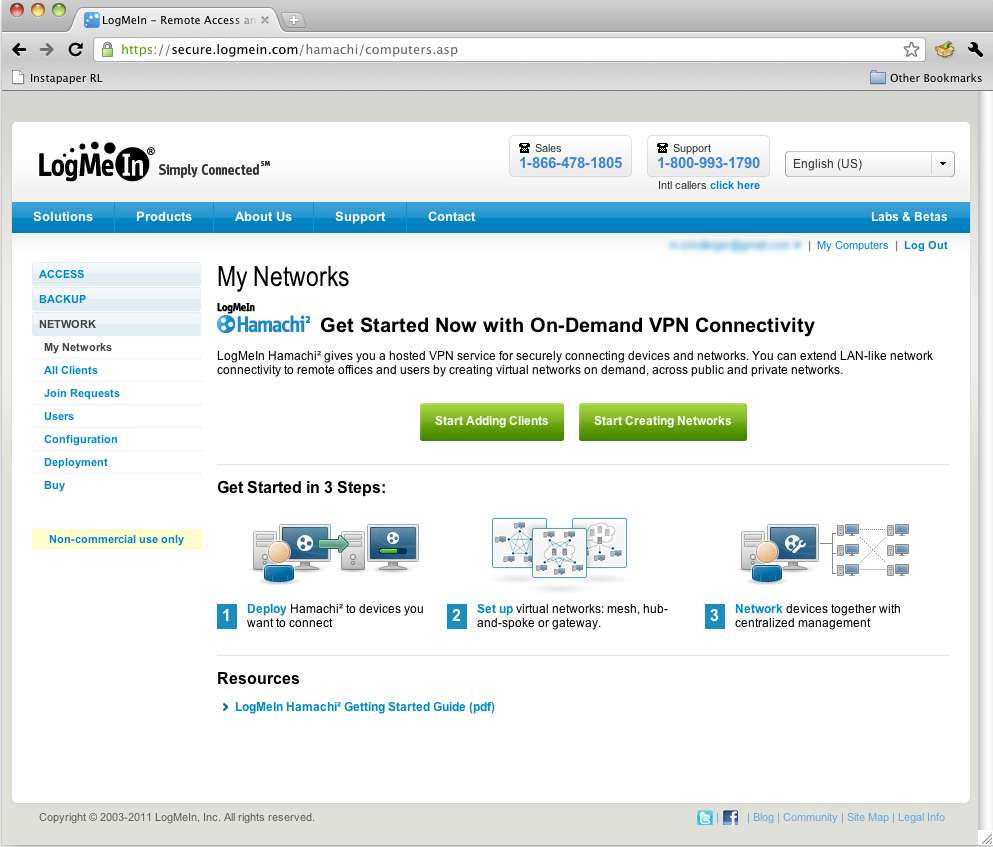Viewport: 993px width, 847px height.
Task: Open Labs & Betas in the navigation bar
Action: (x=909, y=217)
